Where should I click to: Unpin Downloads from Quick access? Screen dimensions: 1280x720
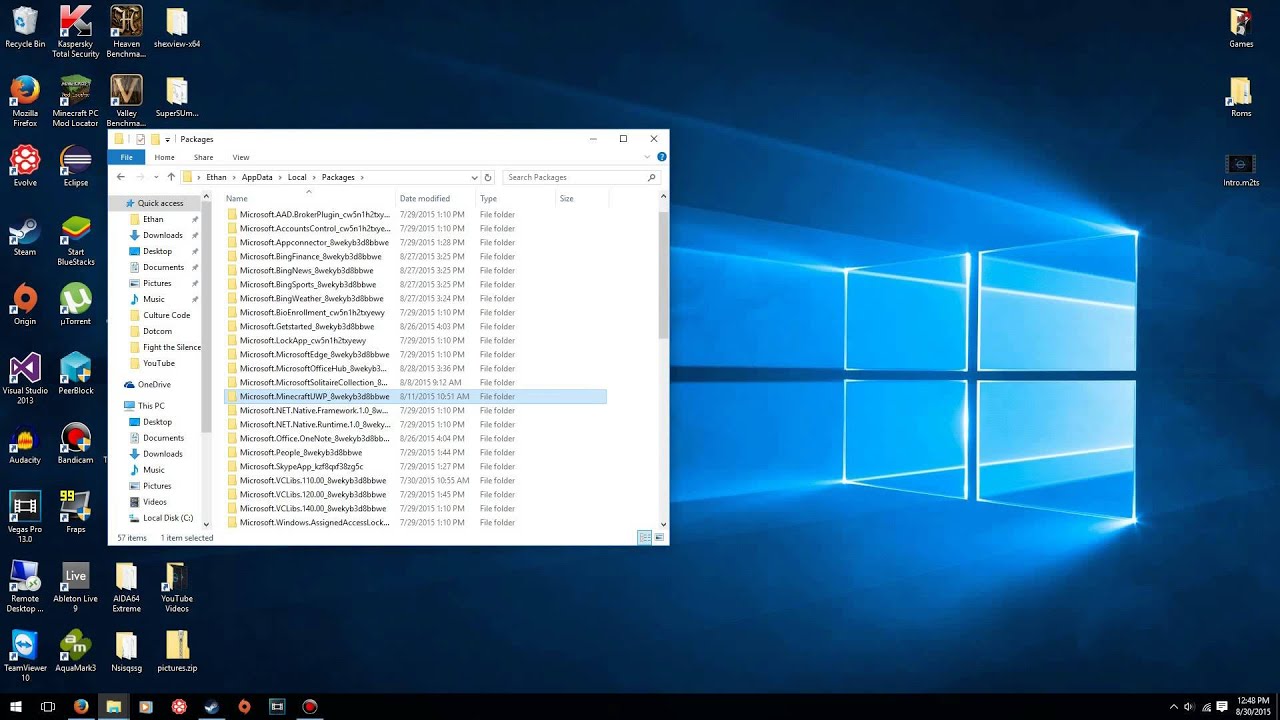(x=196, y=235)
